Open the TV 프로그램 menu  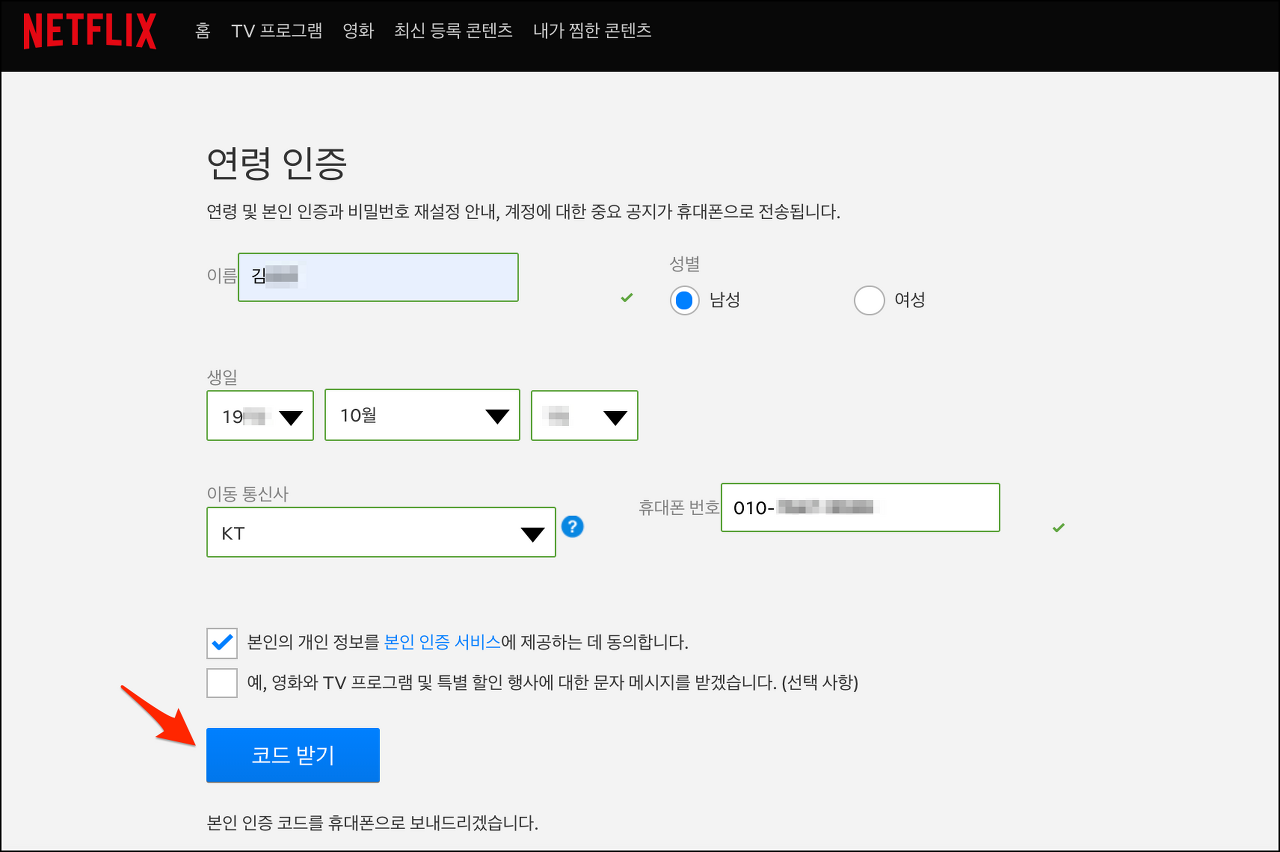tap(277, 30)
